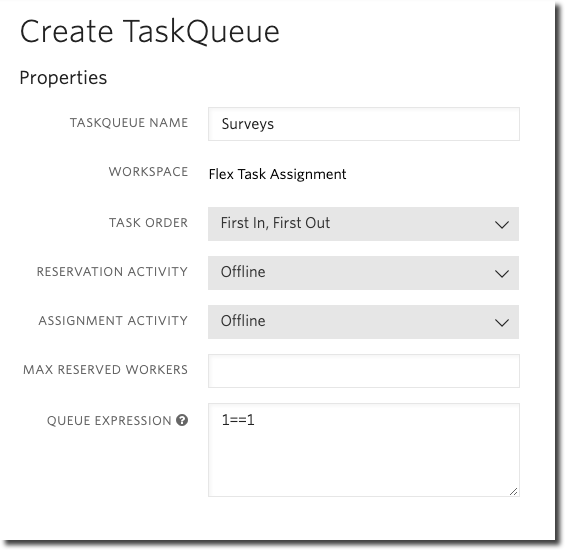Click the Queue Expression help icon
The width and height of the screenshot is (565, 550).
tap(182, 420)
